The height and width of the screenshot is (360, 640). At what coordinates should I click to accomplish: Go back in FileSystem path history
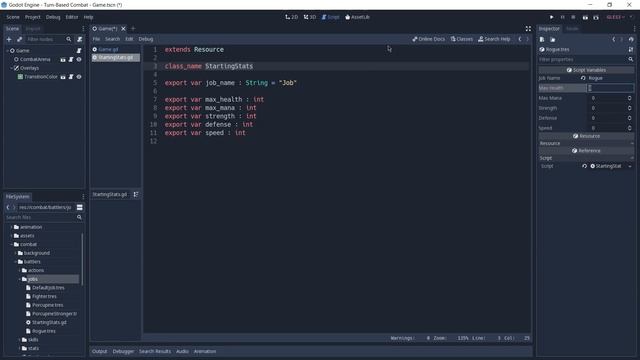pyautogui.click(x=8, y=207)
